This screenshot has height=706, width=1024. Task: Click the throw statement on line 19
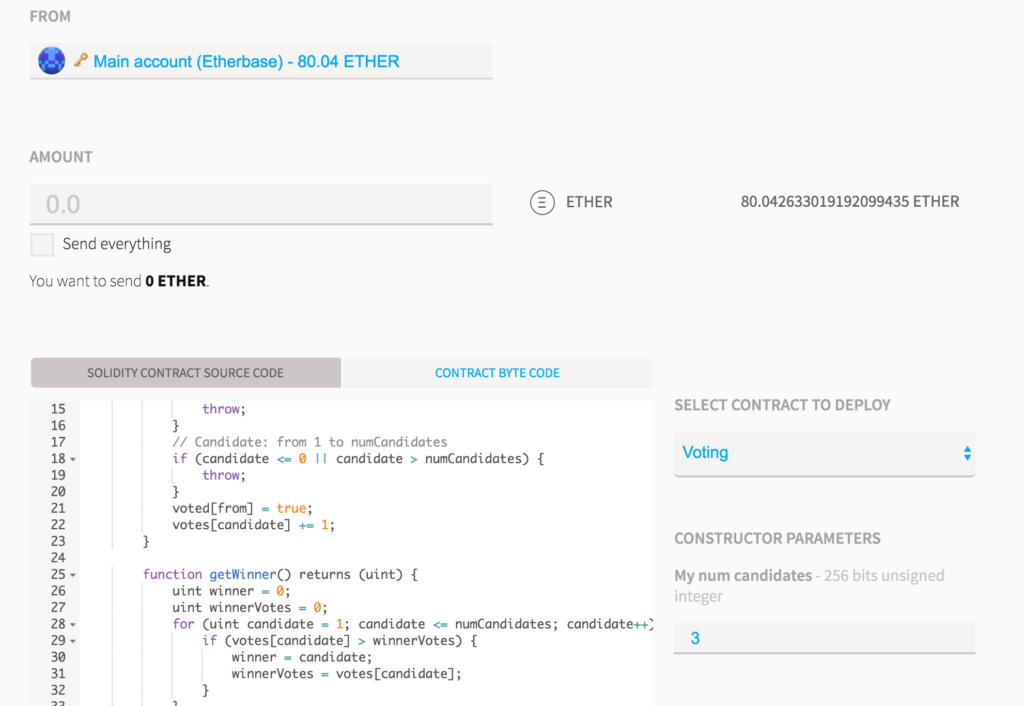pyautogui.click(x=224, y=475)
